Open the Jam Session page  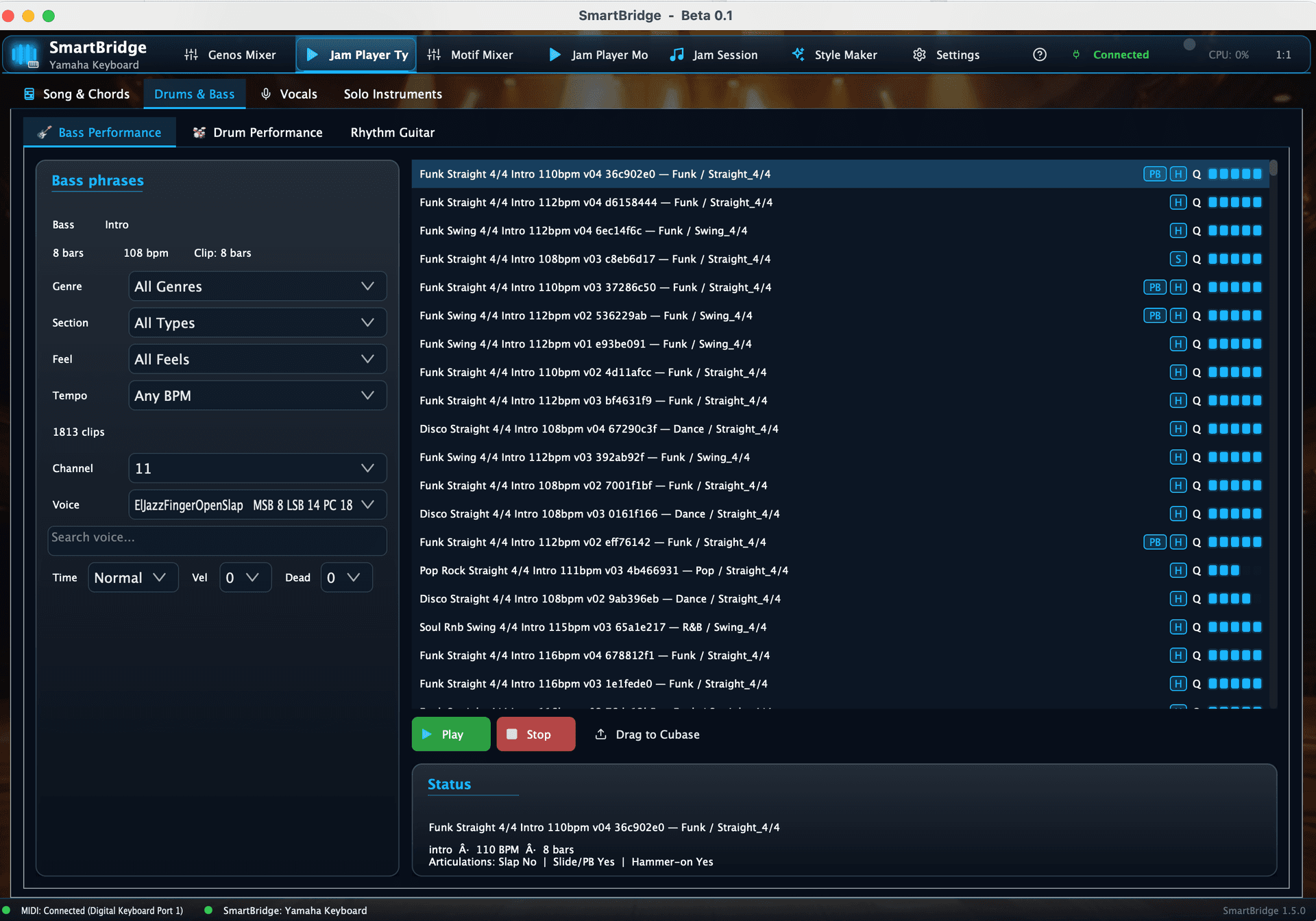[x=714, y=55]
